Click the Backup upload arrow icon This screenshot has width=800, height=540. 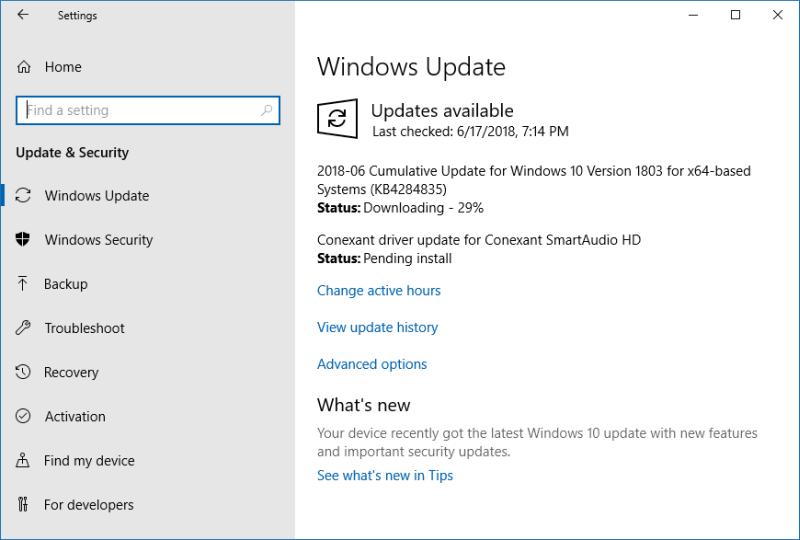coord(22,284)
